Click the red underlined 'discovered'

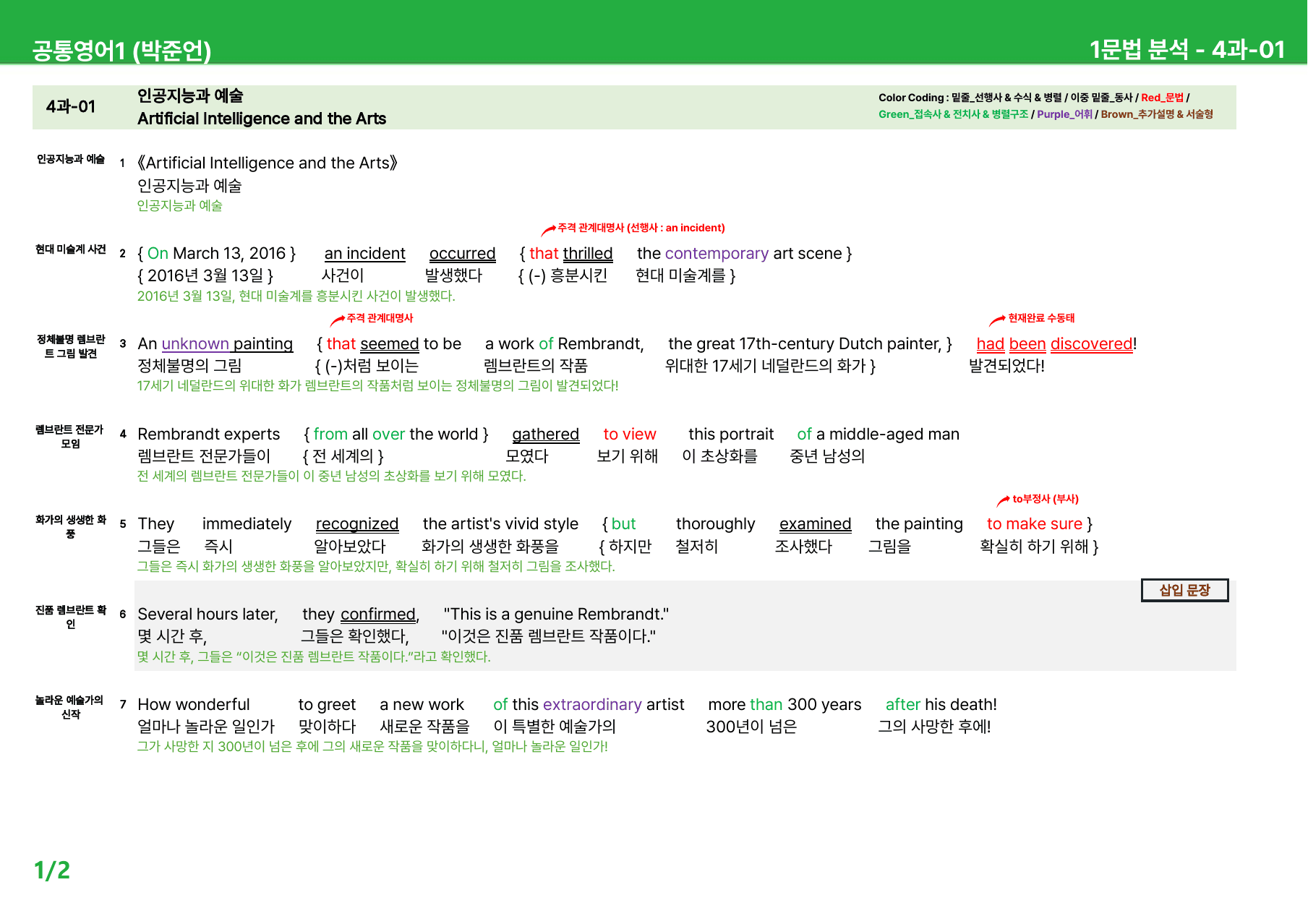(1091, 344)
